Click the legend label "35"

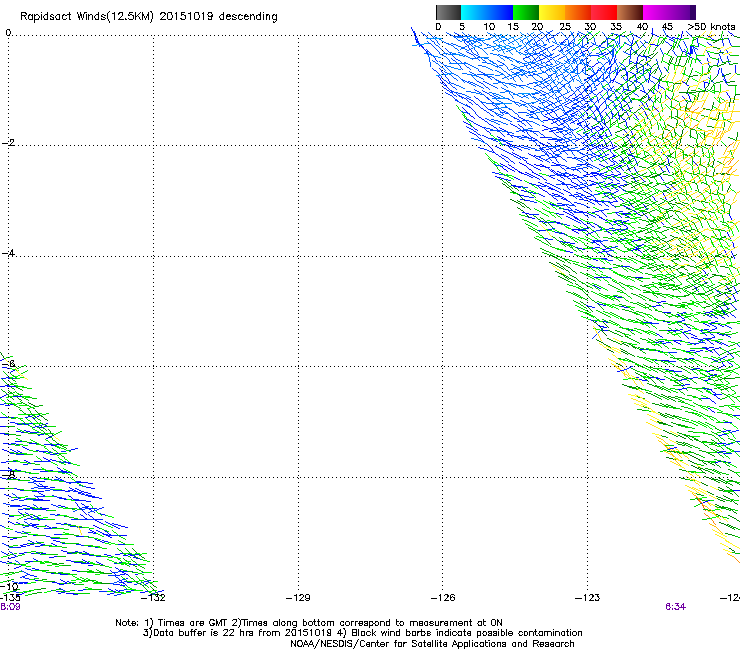616,27
